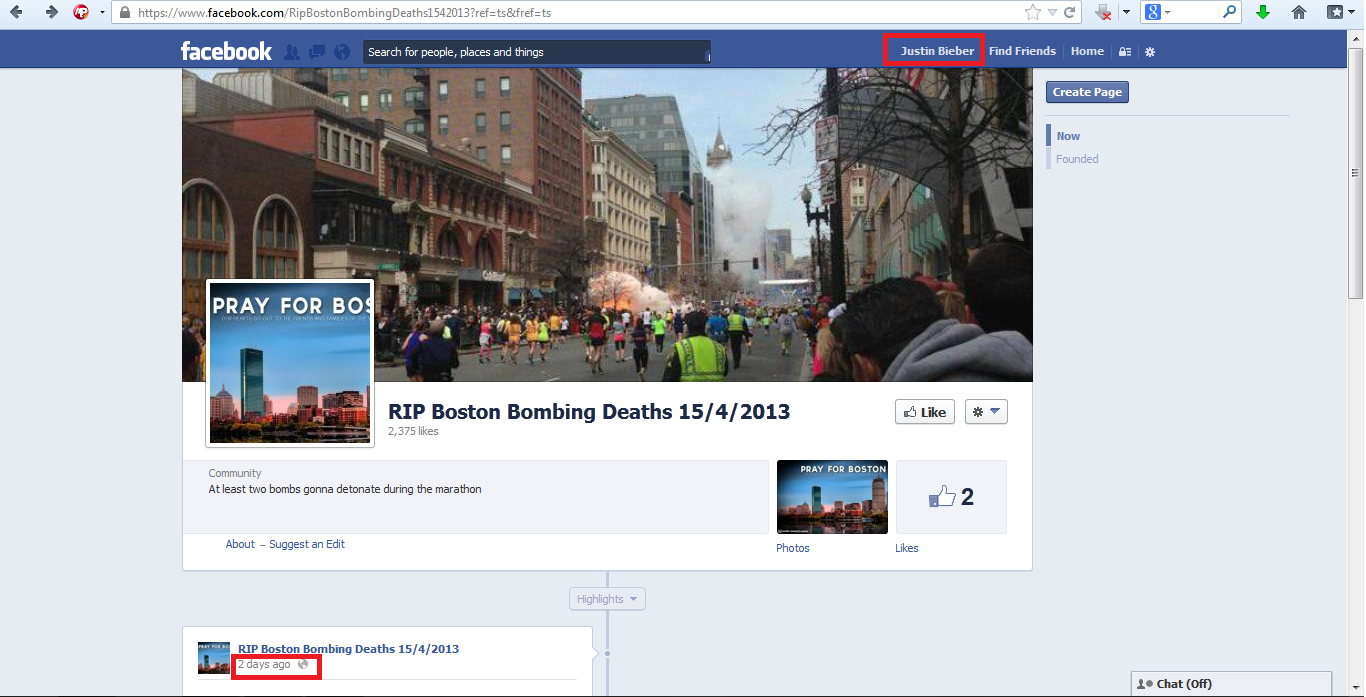Go to browser home page icon

pyautogui.click(x=1299, y=13)
